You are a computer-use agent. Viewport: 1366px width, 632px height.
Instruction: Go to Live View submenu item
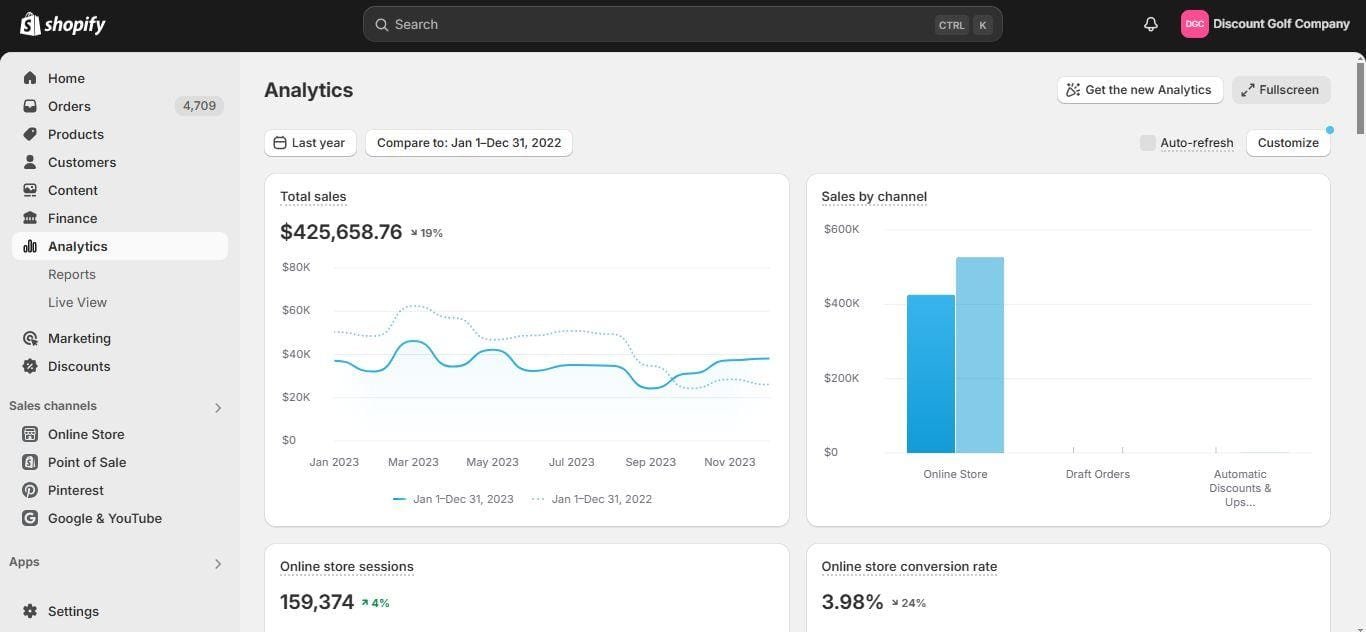point(77,302)
